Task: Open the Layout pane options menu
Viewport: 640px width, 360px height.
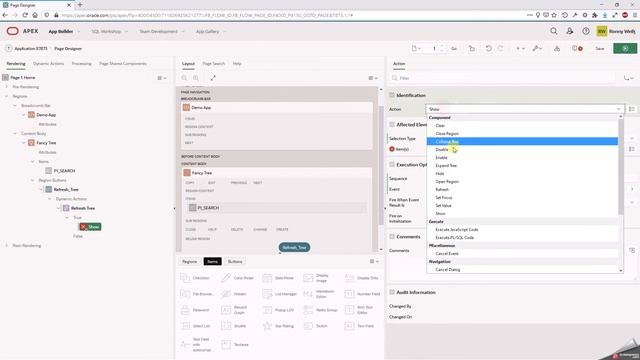Action: 373,78
